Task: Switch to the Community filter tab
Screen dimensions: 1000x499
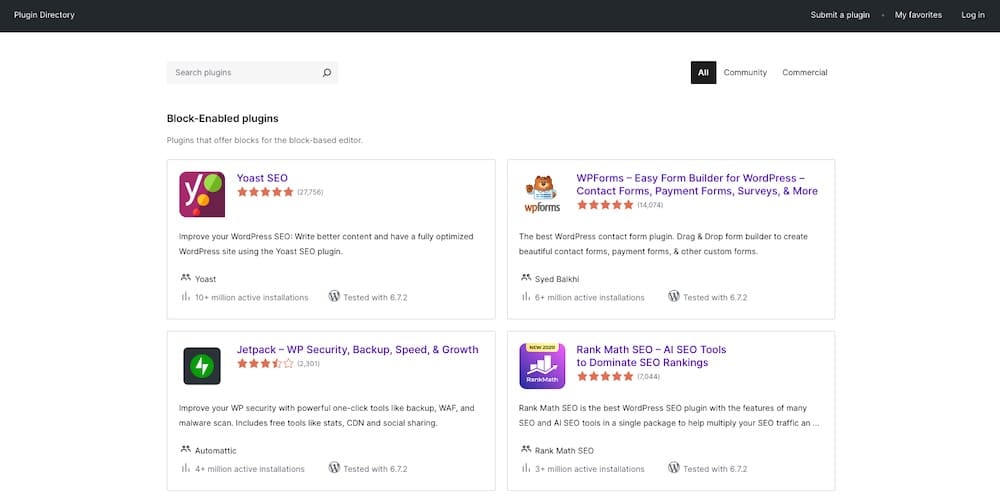Action: (745, 73)
